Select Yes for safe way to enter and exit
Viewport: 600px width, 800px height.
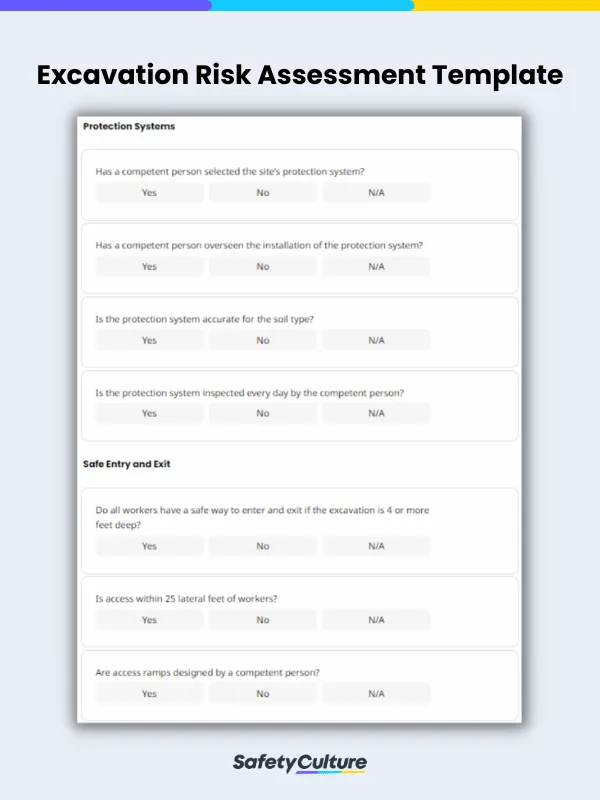click(149, 547)
